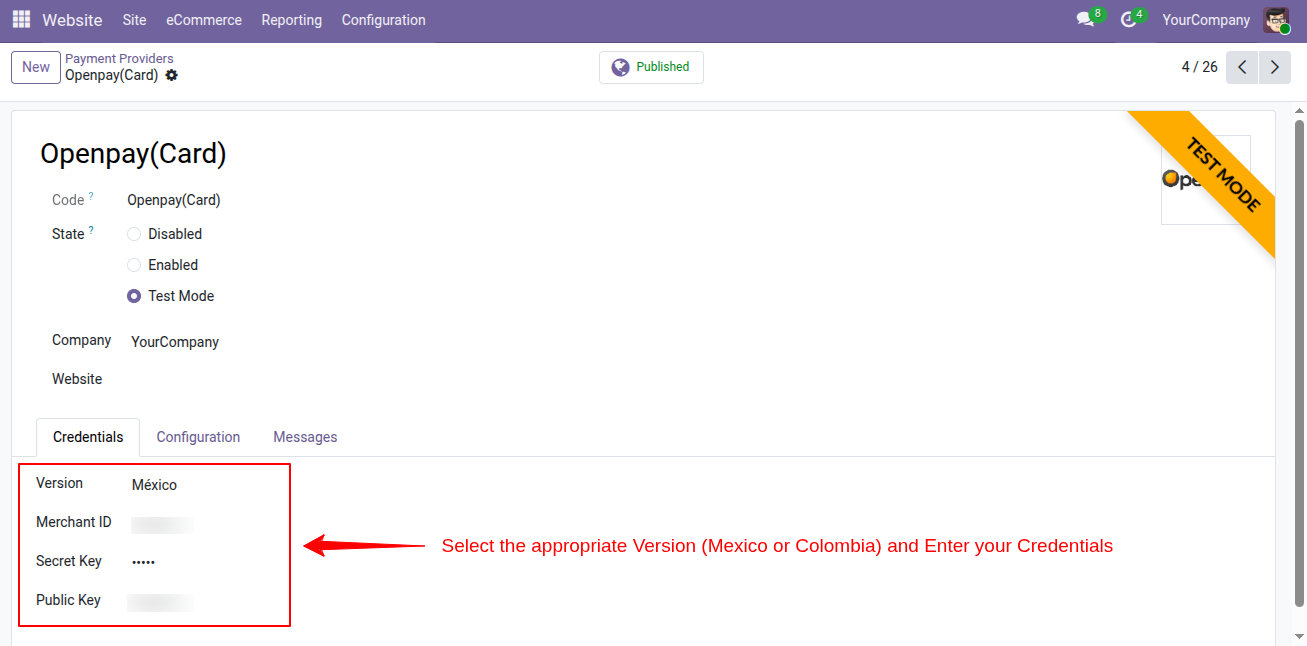1307x646 pixels.
Task: Go to next record arrow
Action: tap(1274, 67)
